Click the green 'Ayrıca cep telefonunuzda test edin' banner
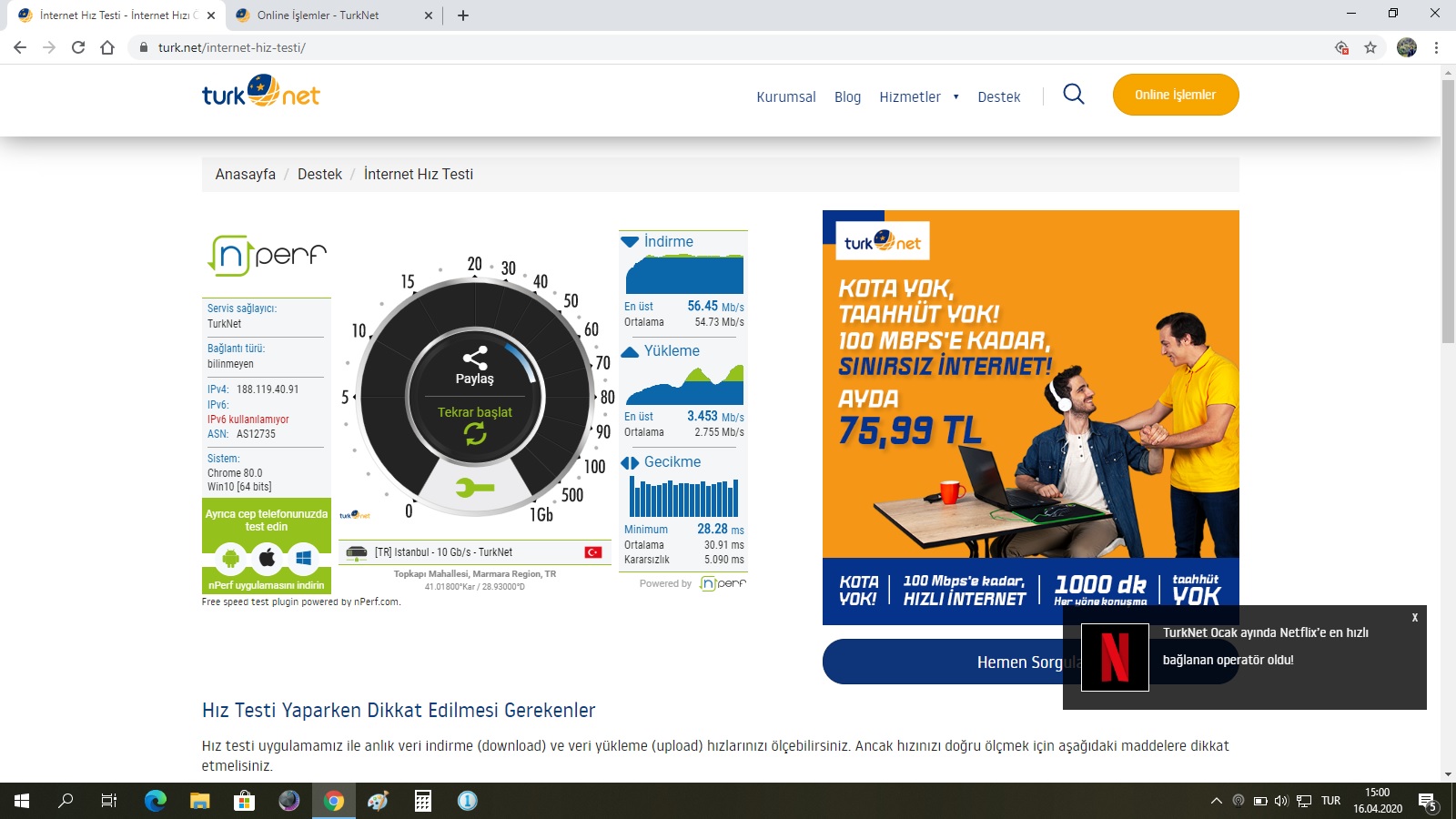 (x=267, y=521)
